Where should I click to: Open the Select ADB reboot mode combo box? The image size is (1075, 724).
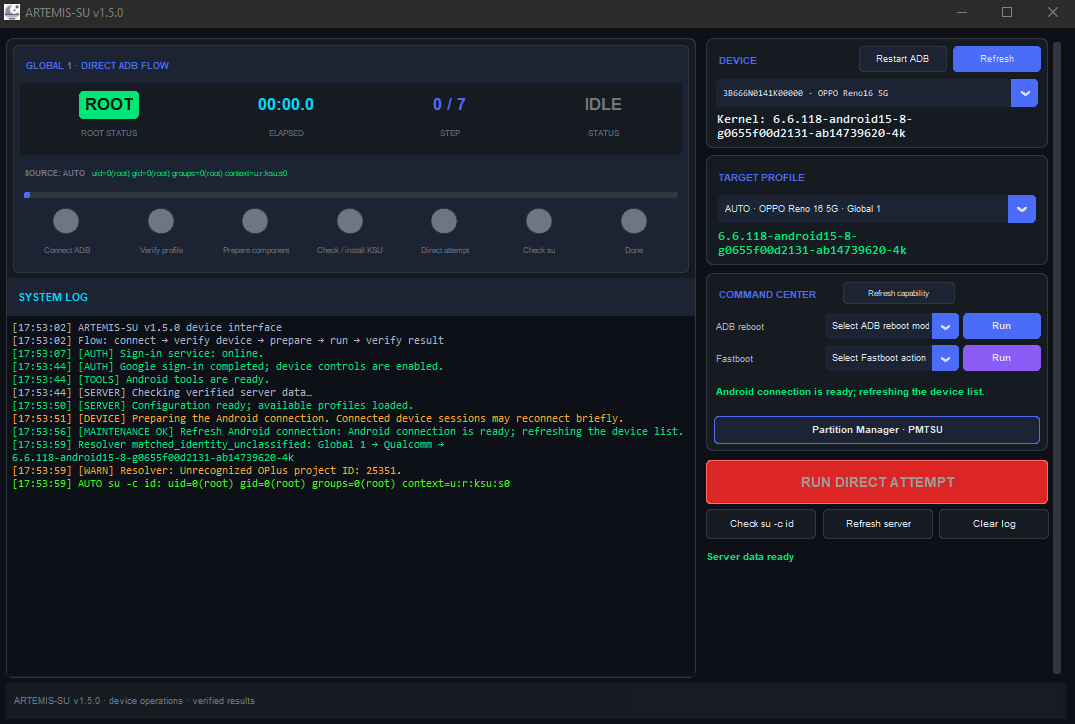click(x=892, y=326)
